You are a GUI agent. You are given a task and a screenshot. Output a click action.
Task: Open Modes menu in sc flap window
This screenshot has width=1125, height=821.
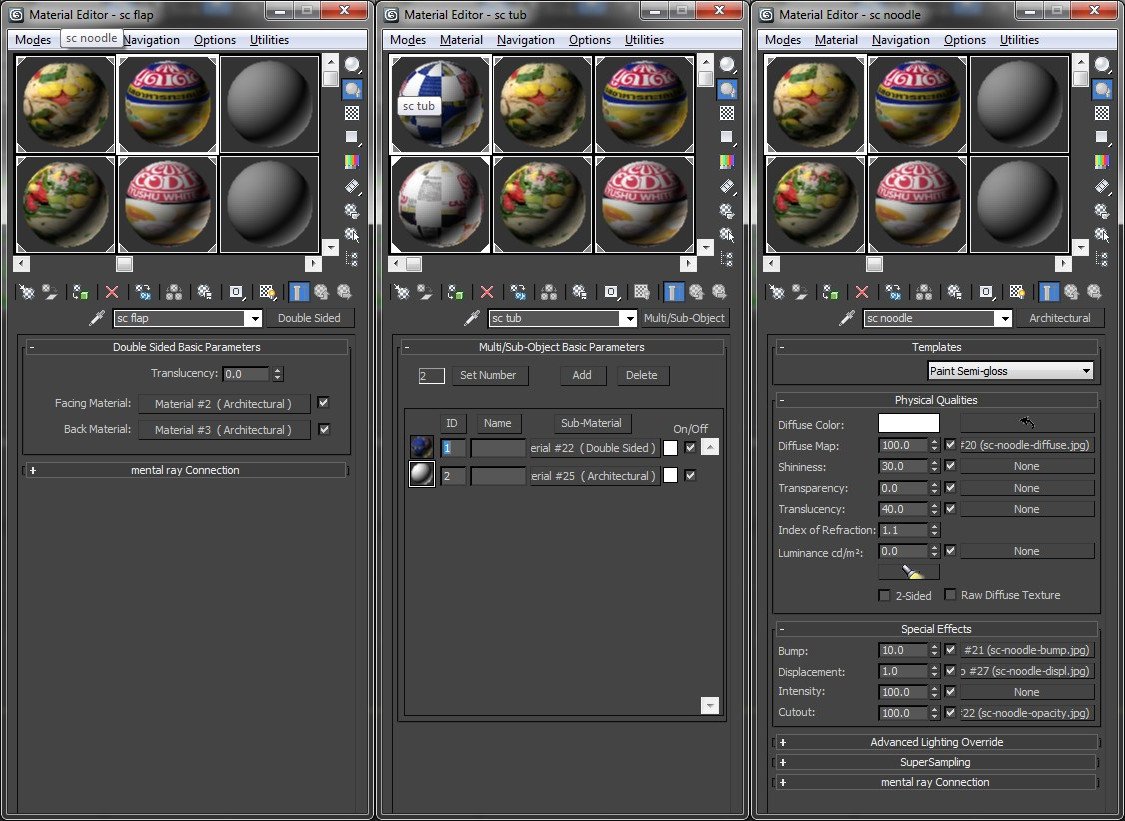[33, 39]
